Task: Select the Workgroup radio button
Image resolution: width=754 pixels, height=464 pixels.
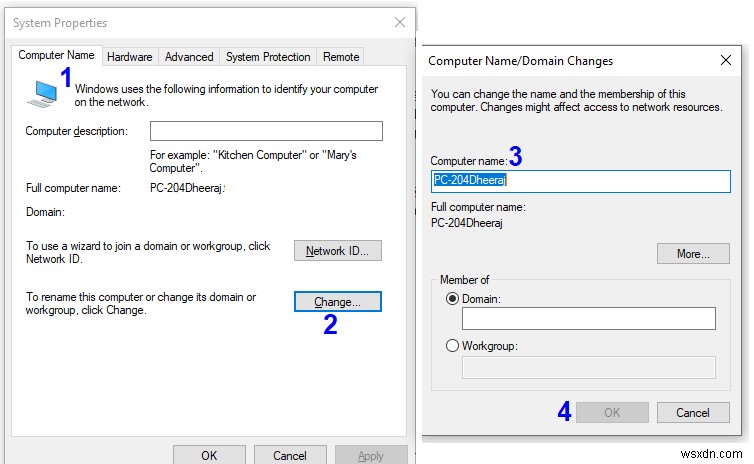Action: pos(453,346)
